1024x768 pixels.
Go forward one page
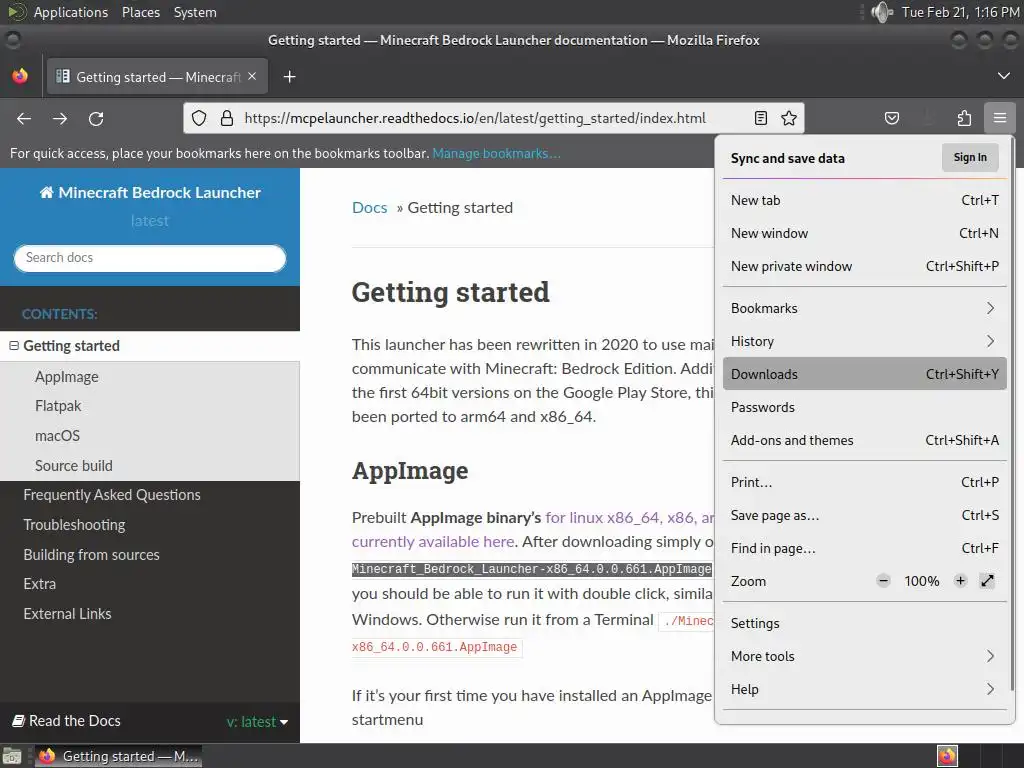pyautogui.click(x=60, y=118)
